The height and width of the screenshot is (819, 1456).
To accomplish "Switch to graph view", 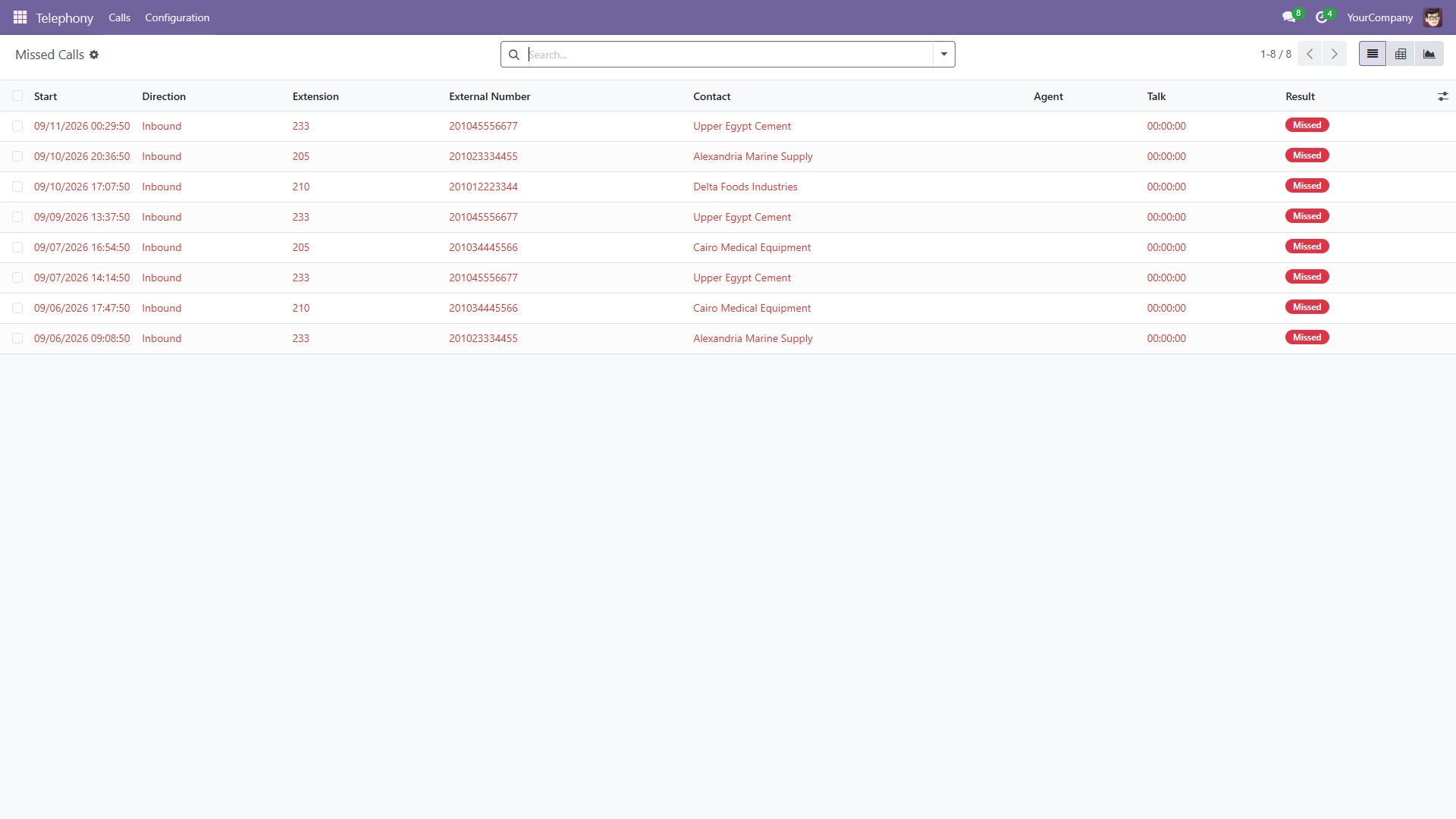I will (x=1429, y=54).
